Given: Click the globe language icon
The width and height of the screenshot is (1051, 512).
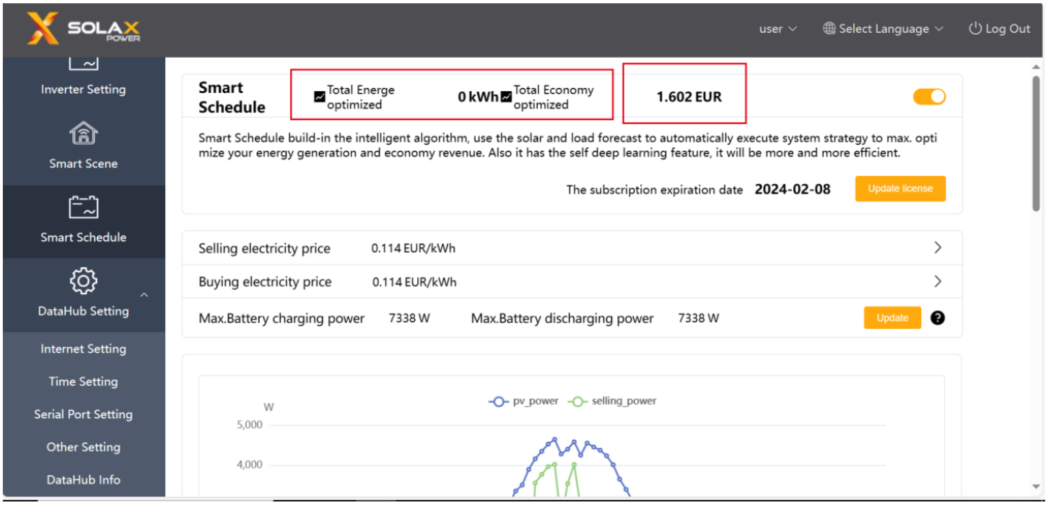Looking at the screenshot, I should click(x=829, y=29).
